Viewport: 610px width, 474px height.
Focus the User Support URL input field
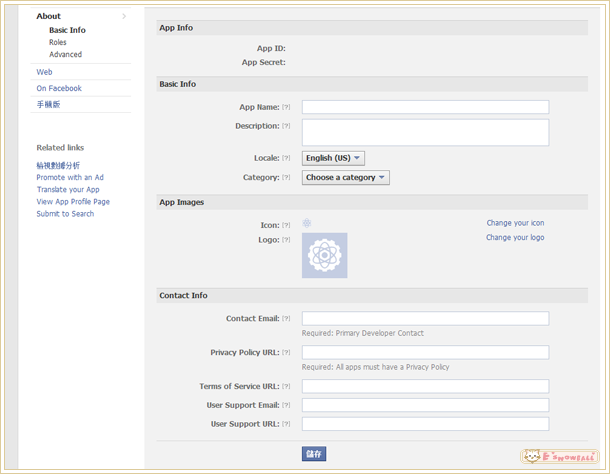[426, 424]
